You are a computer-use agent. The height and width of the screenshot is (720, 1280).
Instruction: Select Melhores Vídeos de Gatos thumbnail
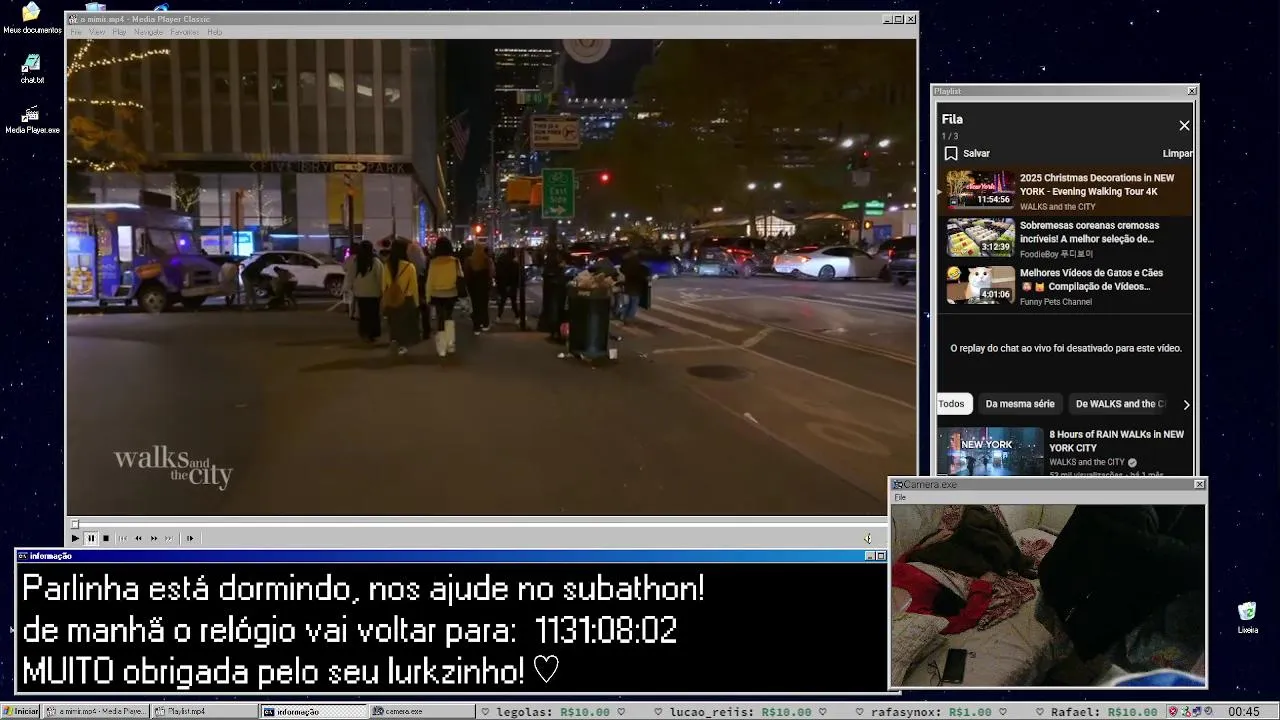981,284
